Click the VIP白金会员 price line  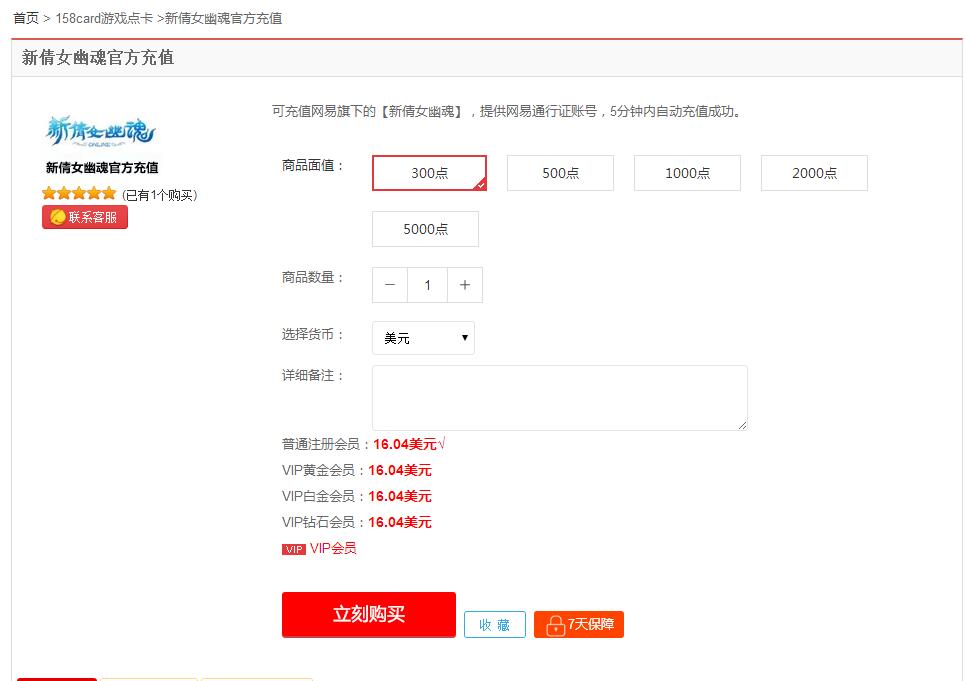(x=357, y=496)
